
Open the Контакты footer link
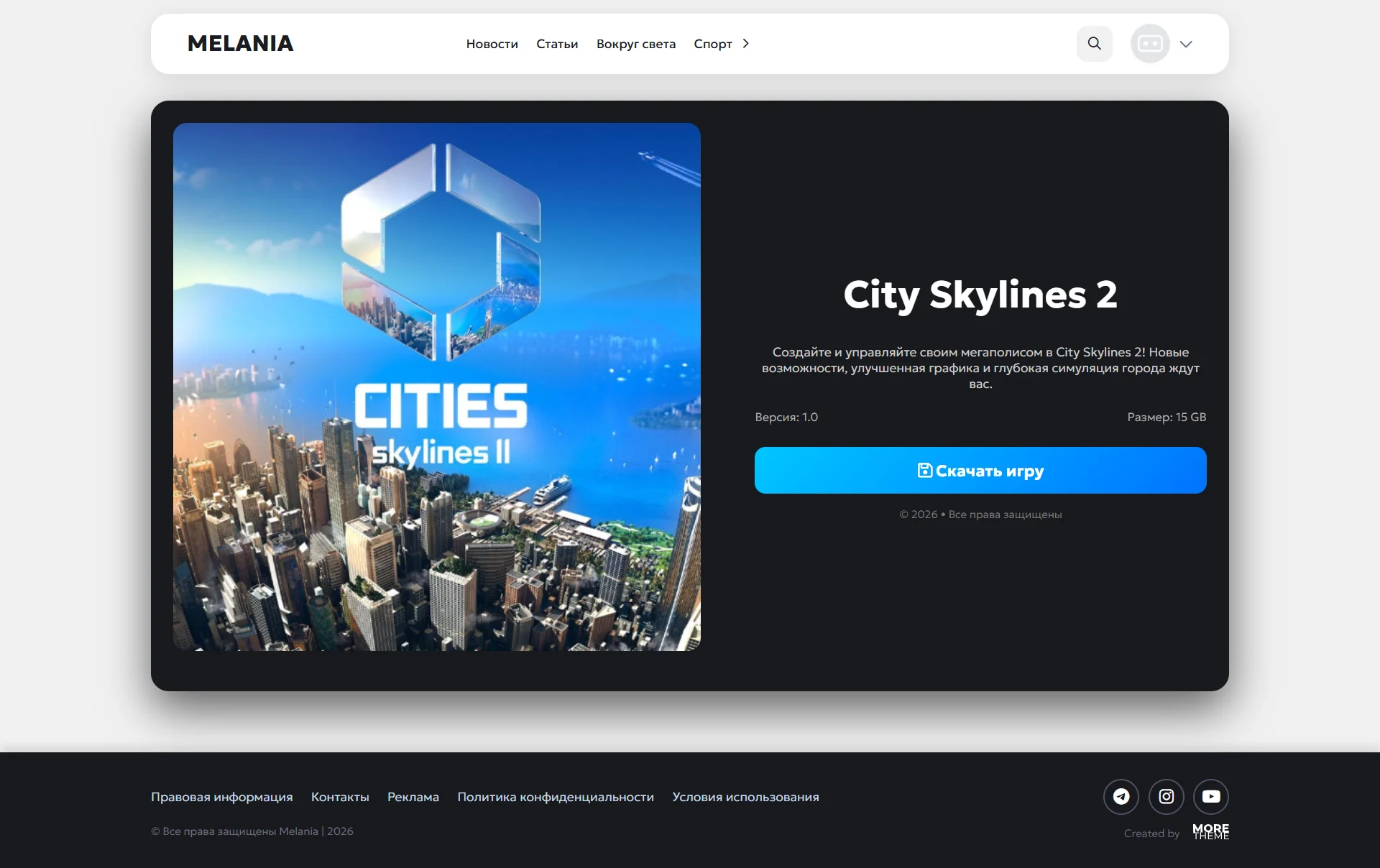coord(340,797)
